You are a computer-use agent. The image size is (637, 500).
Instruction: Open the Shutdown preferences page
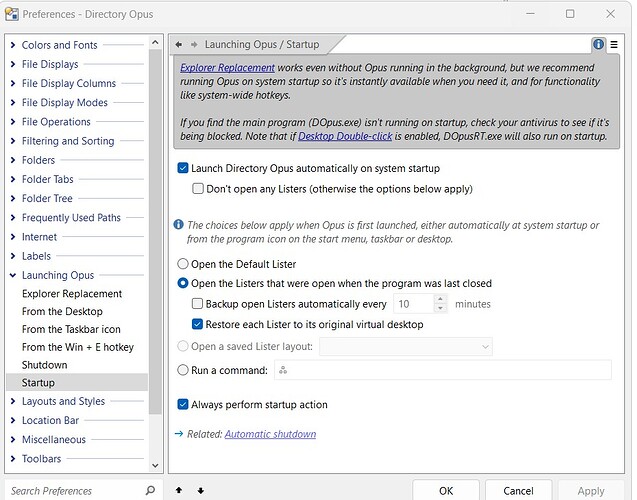pyautogui.click(x=44, y=365)
